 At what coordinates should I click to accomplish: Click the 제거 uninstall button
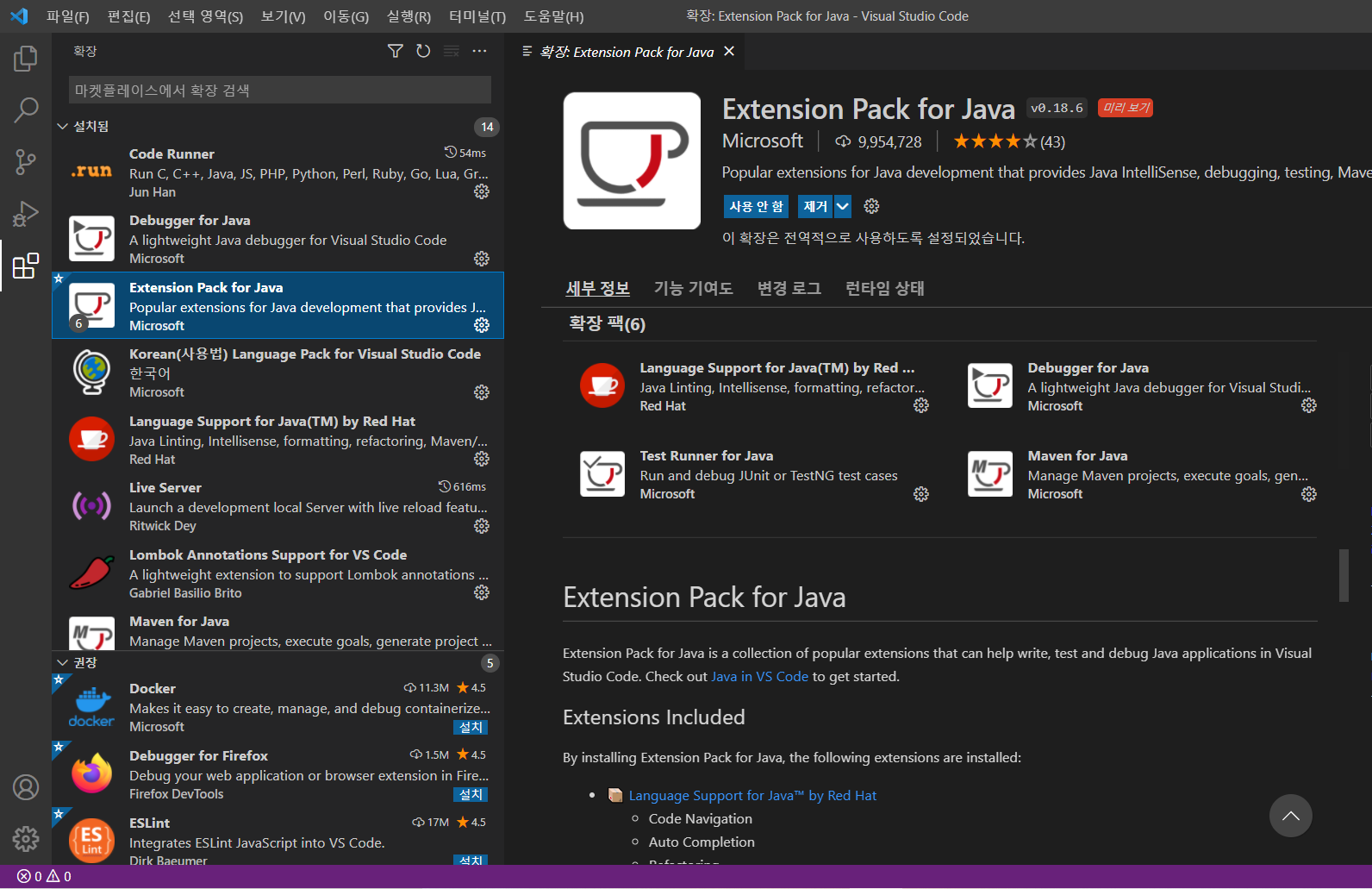pyautogui.click(x=814, y=206)
